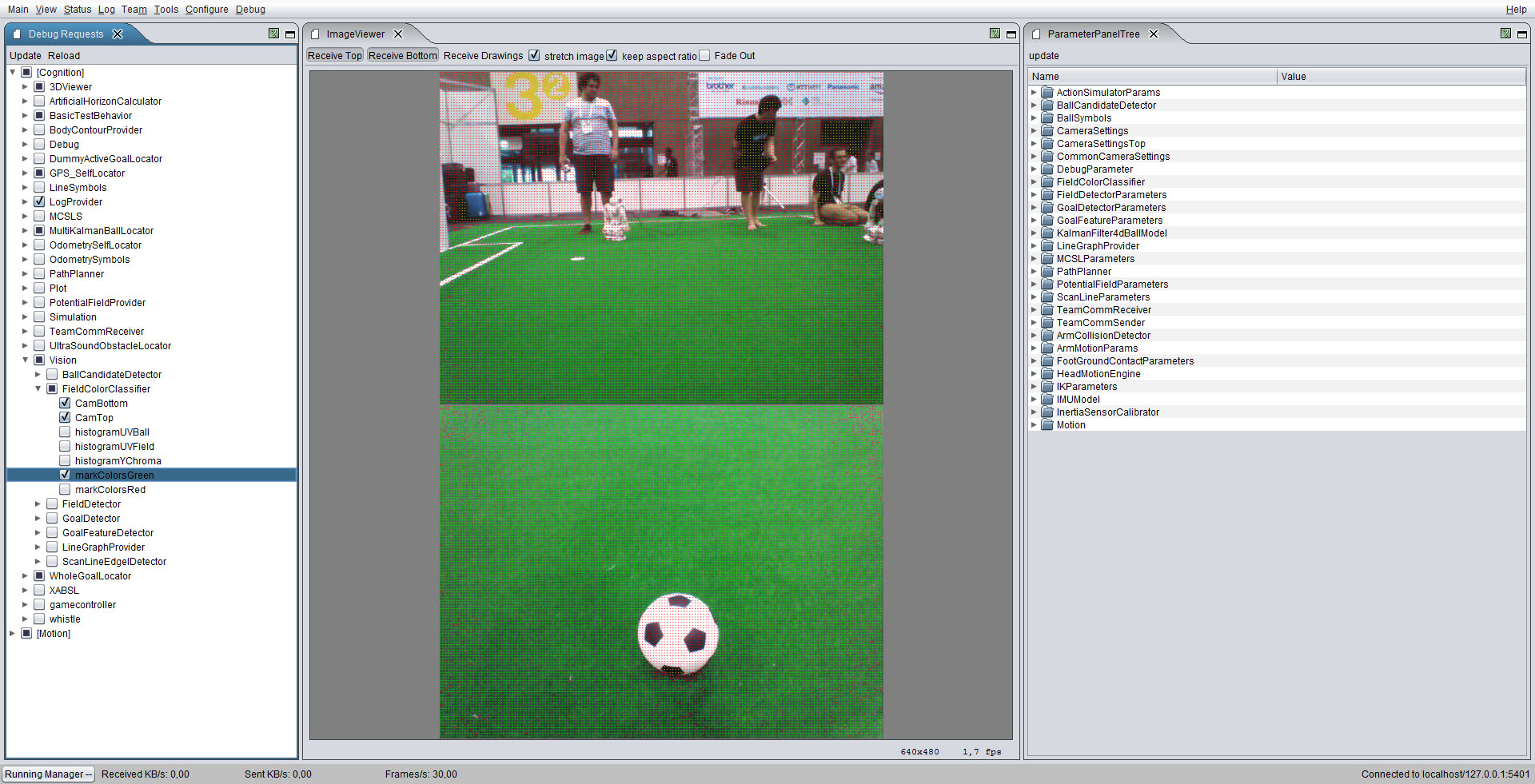Viewport: 1535px width, 784px height.
Task: Click the Reload button in Debug Requests
Action: pyautogui.click(x=64, y=56)
